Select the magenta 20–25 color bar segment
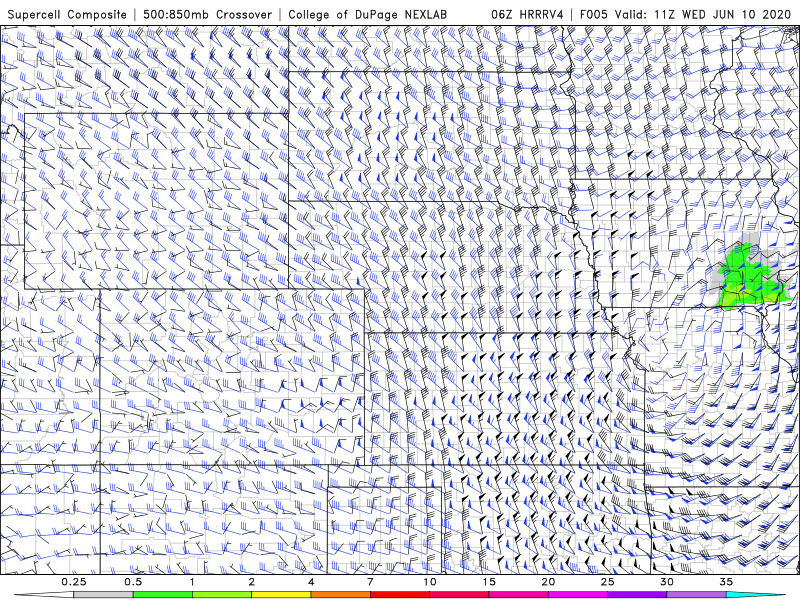800x600 pixels. [x=578, y=595]
